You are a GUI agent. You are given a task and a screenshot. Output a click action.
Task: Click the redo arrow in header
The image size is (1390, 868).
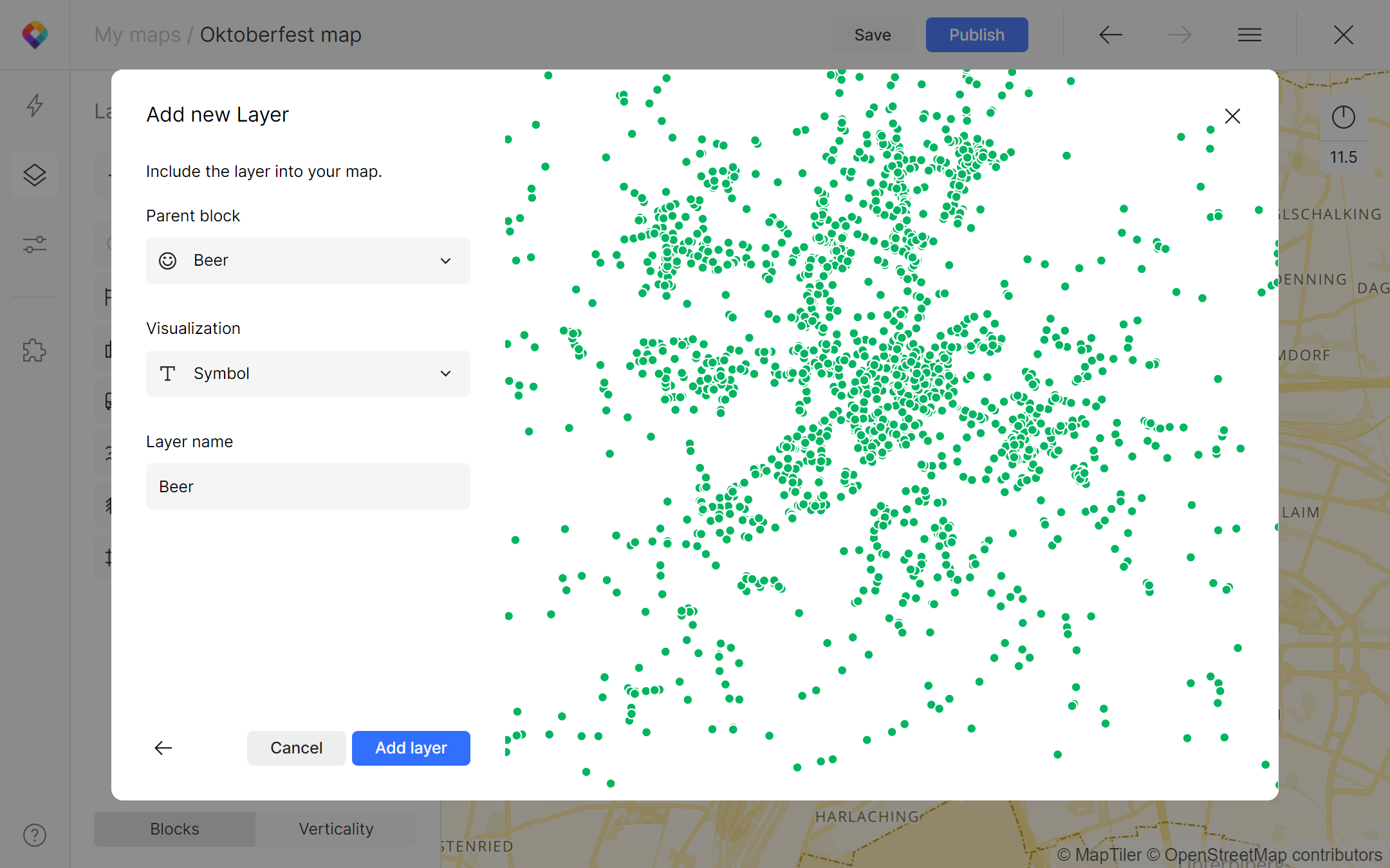click(x=1180, y=35)
